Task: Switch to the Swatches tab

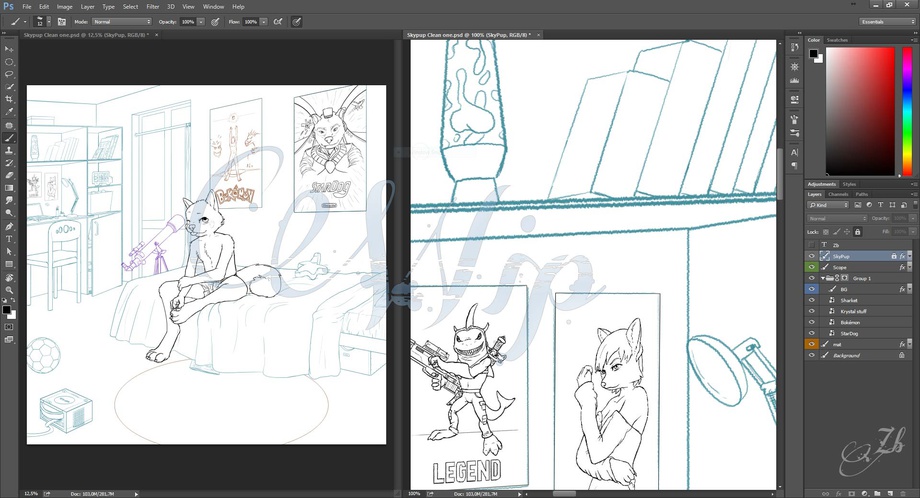Action: pos(837,40)
